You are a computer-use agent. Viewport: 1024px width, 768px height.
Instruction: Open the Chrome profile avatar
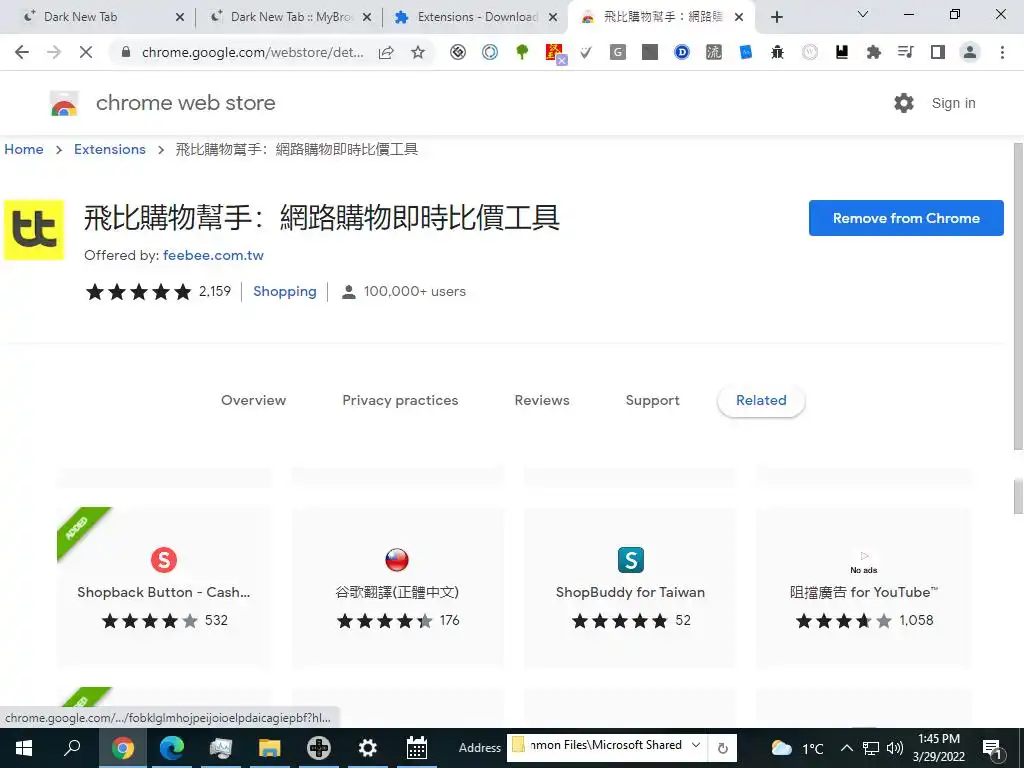tap(970, 52)
